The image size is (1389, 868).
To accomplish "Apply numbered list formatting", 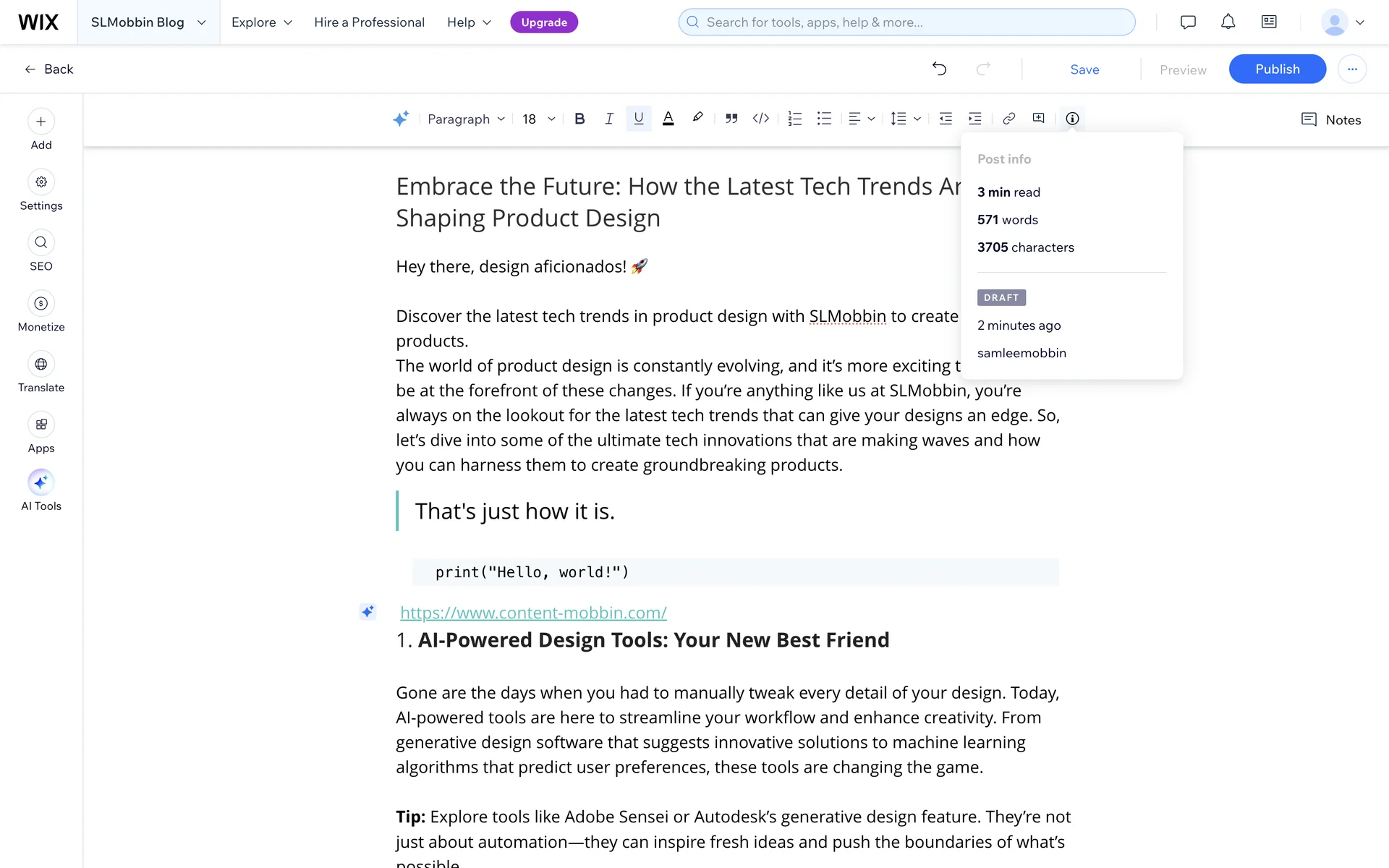I will pyautogui.click(x=794, y=119).
